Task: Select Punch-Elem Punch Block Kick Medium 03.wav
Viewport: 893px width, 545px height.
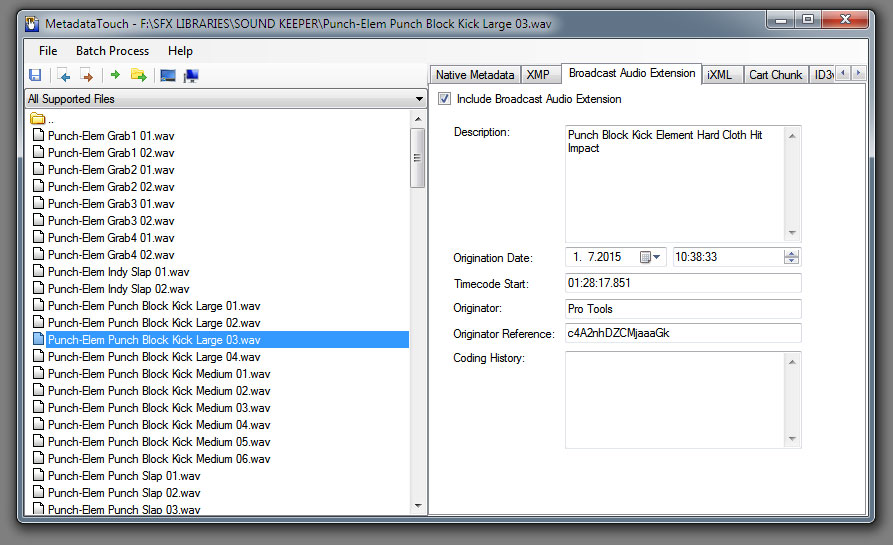Action: (x=158, y=408)
